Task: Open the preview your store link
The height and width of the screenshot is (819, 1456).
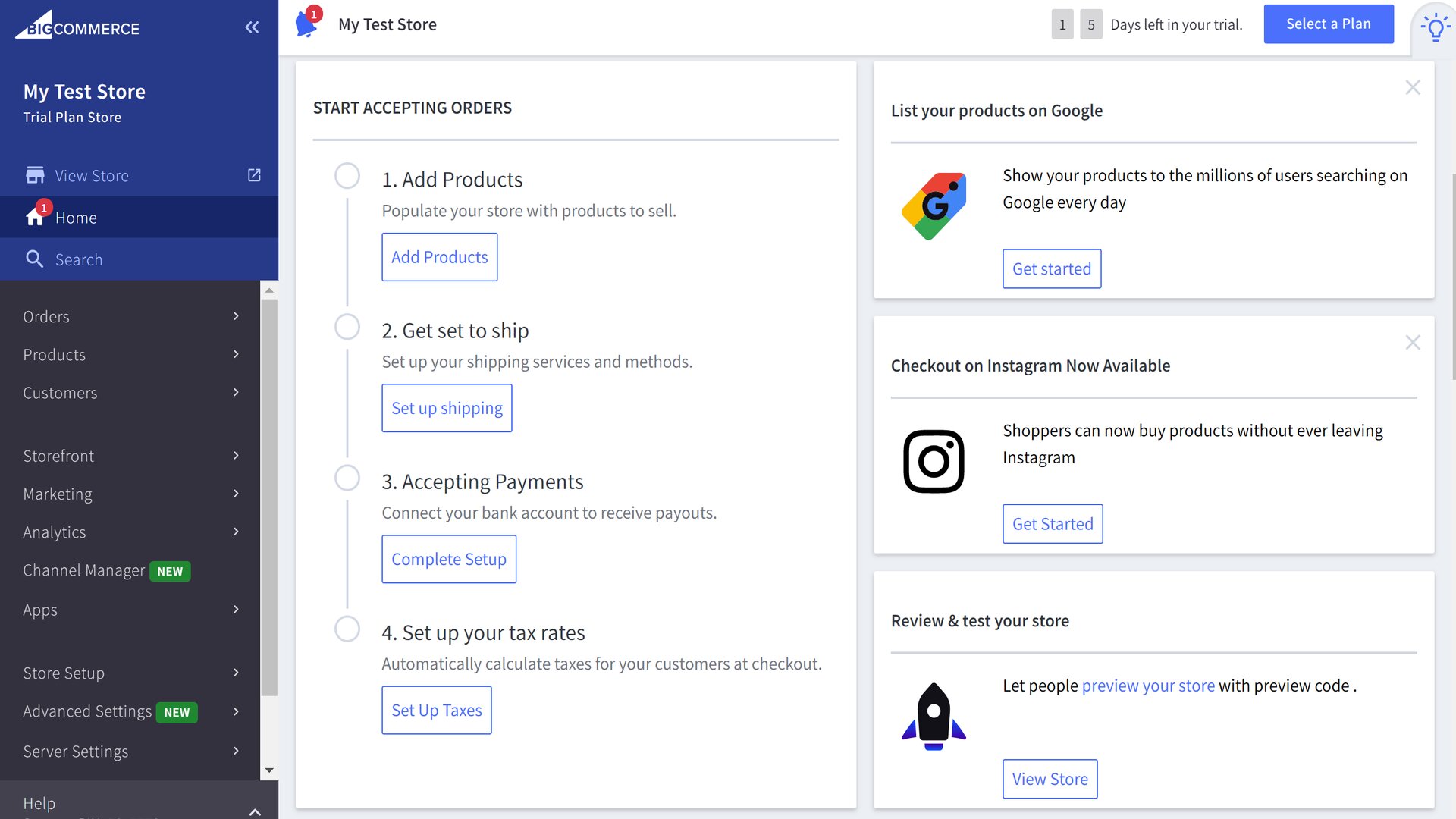Action: [1147, 686]
